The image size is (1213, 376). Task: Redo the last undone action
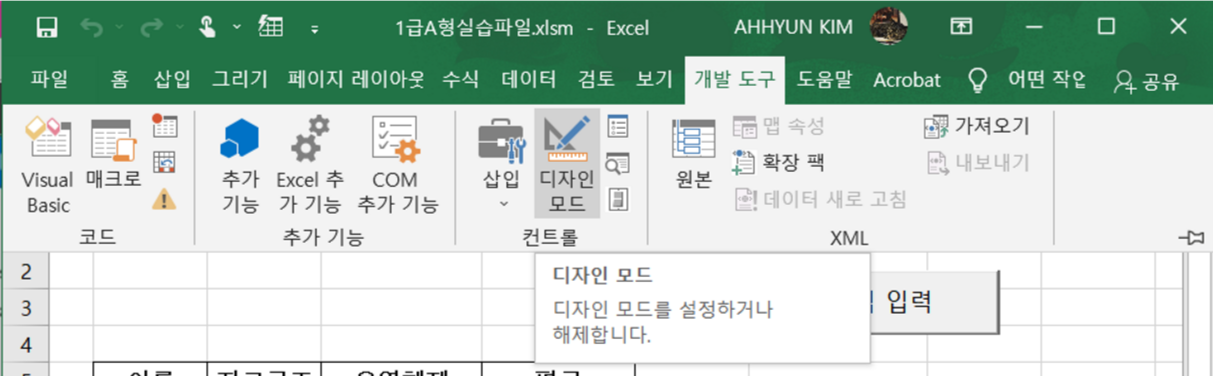(152, 28)
